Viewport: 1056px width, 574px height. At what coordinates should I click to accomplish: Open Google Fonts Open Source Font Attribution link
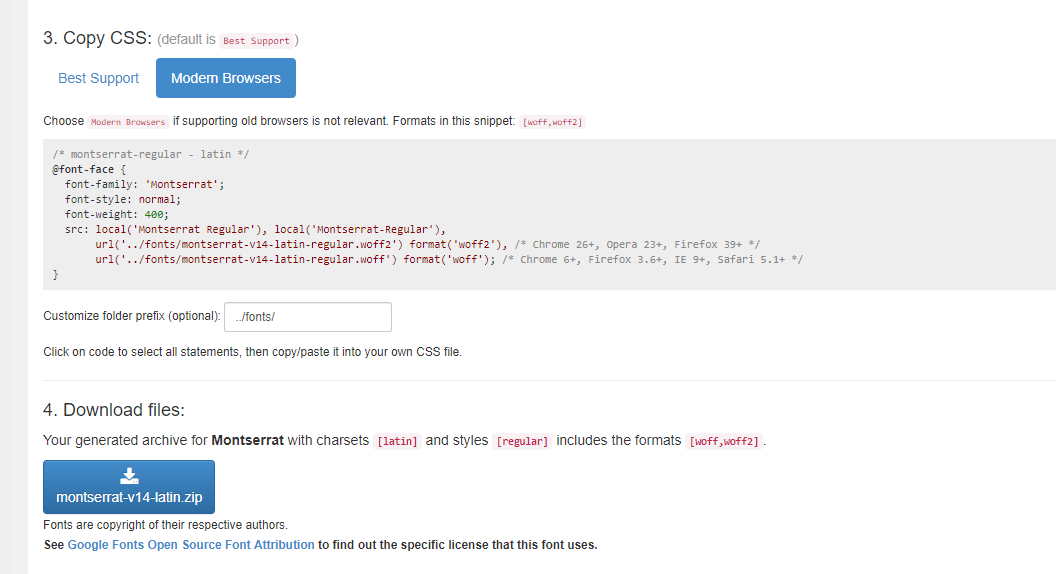[x=191, y=544]
